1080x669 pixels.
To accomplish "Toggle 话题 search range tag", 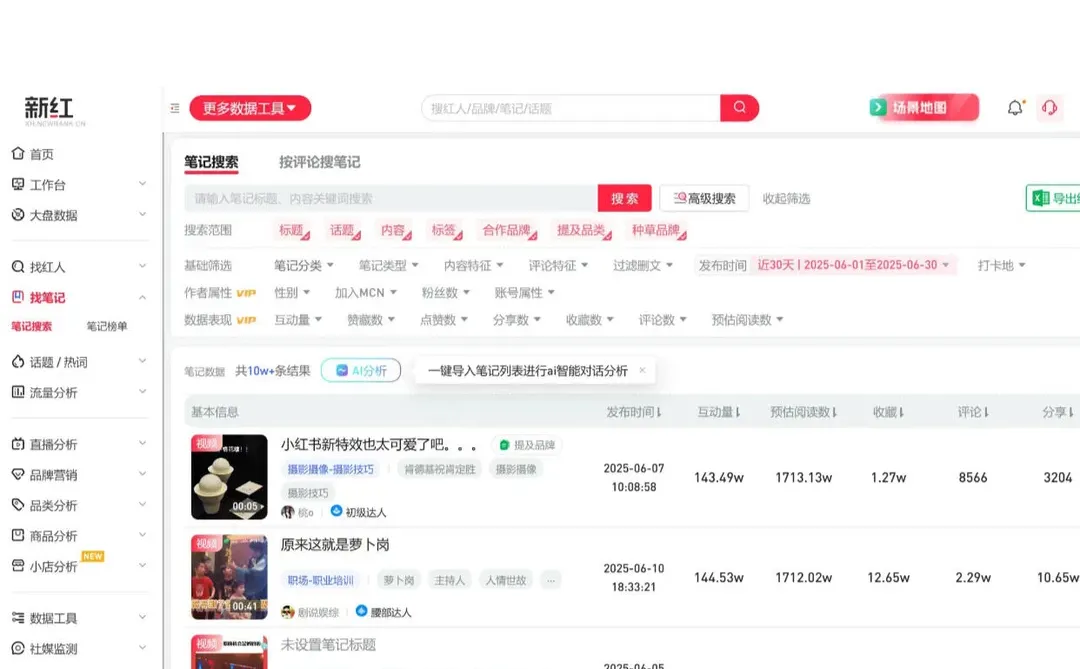I will [344, 230].
